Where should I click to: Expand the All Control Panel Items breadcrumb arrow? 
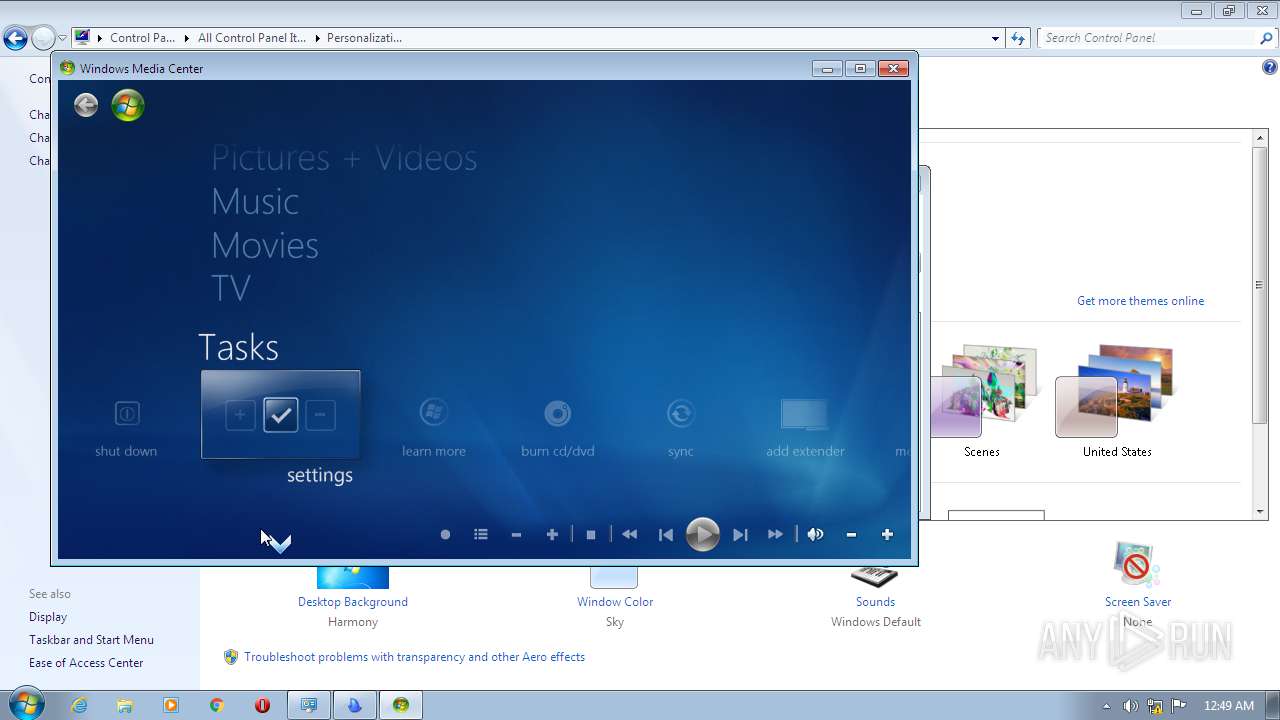coord(317,38)
